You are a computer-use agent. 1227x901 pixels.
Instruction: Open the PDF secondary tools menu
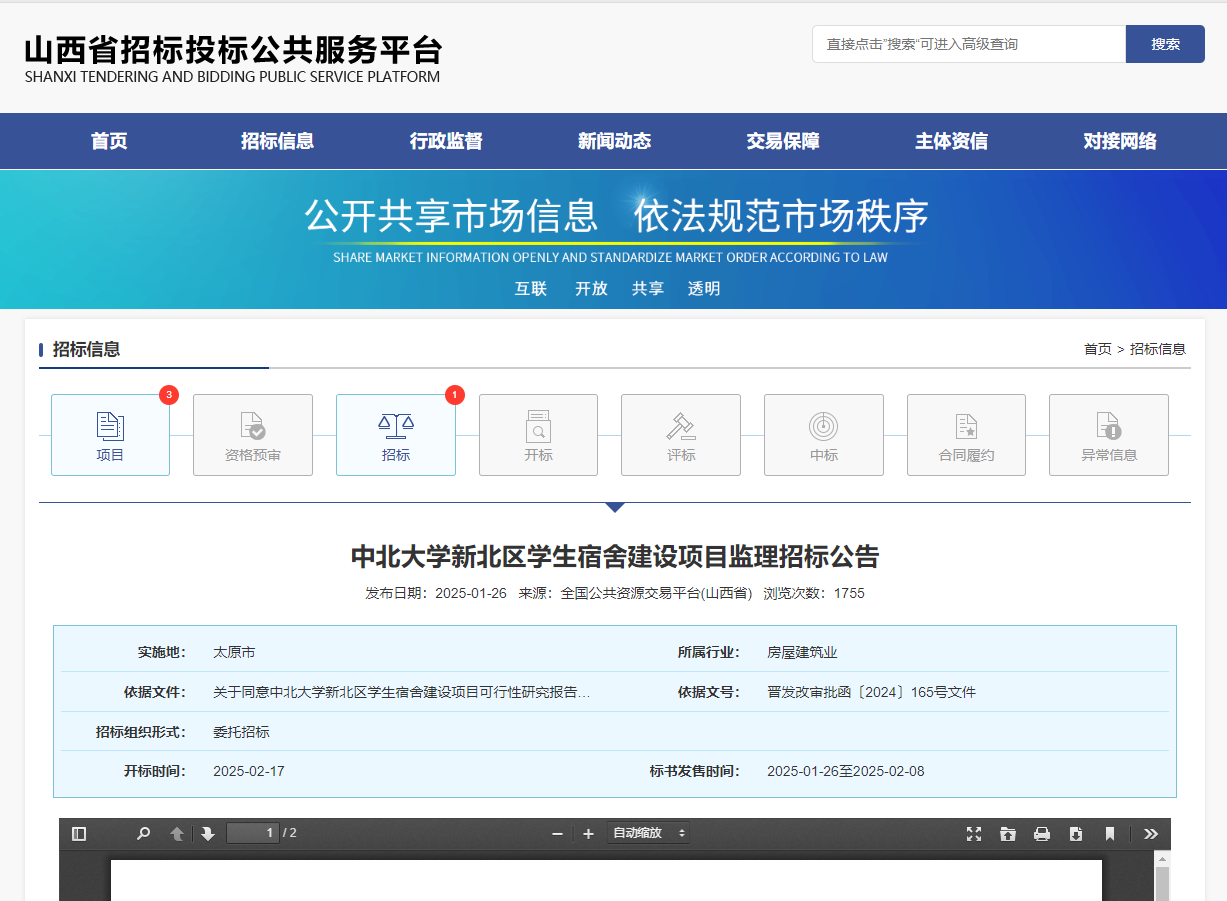(1151, 833)
